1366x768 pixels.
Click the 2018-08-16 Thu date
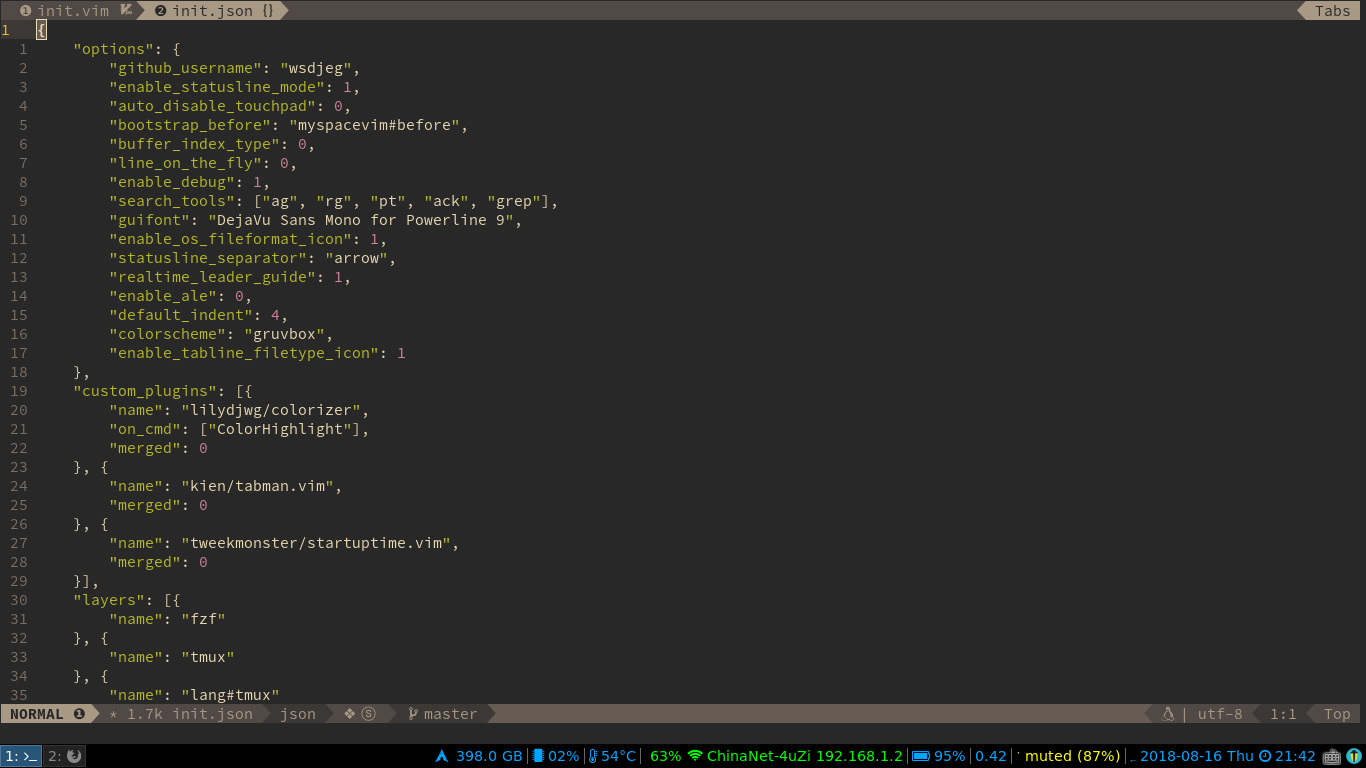click(1197, 756)
